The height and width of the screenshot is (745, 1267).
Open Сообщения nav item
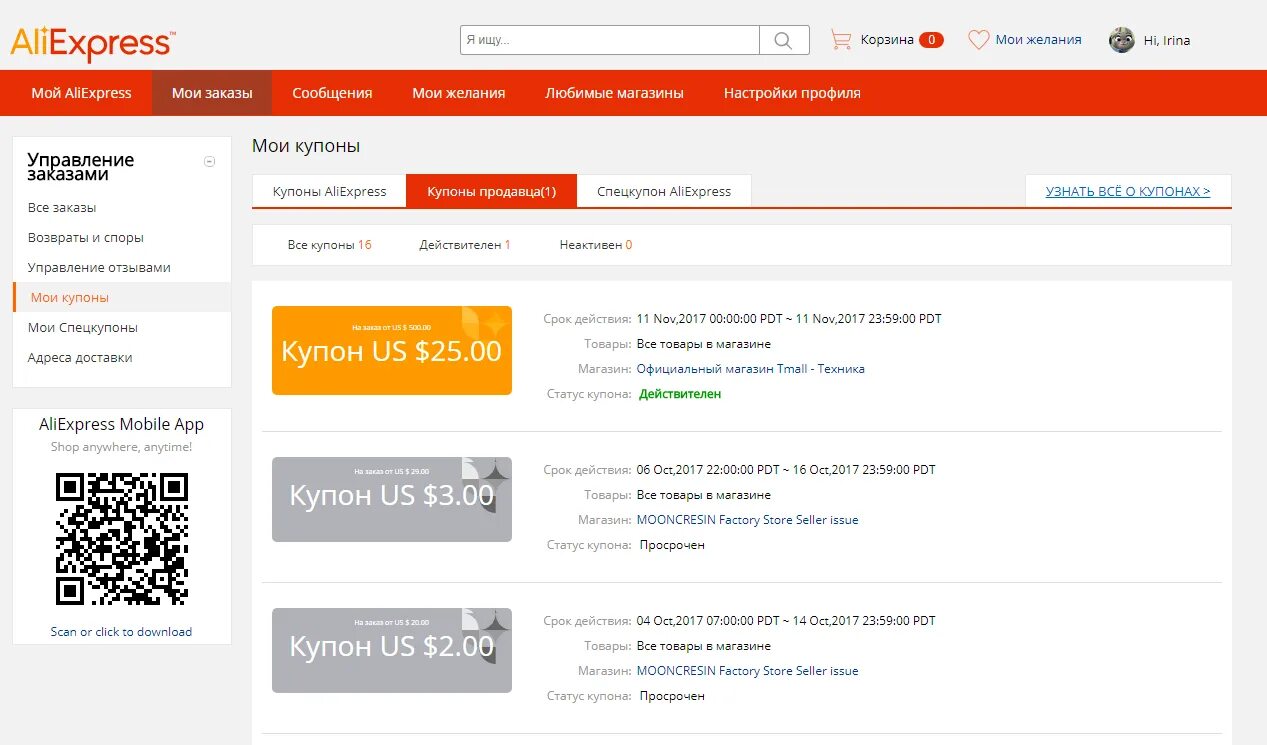point(332,93)
